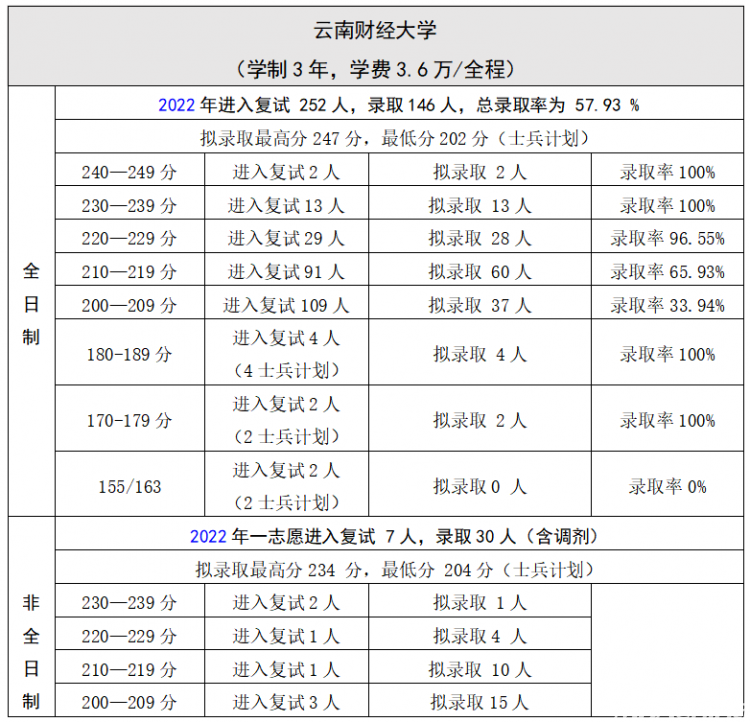Click the 180-189分 cell
Image resolution: width=750 pixels, height=722 pixels.
(x=130, y=353)
